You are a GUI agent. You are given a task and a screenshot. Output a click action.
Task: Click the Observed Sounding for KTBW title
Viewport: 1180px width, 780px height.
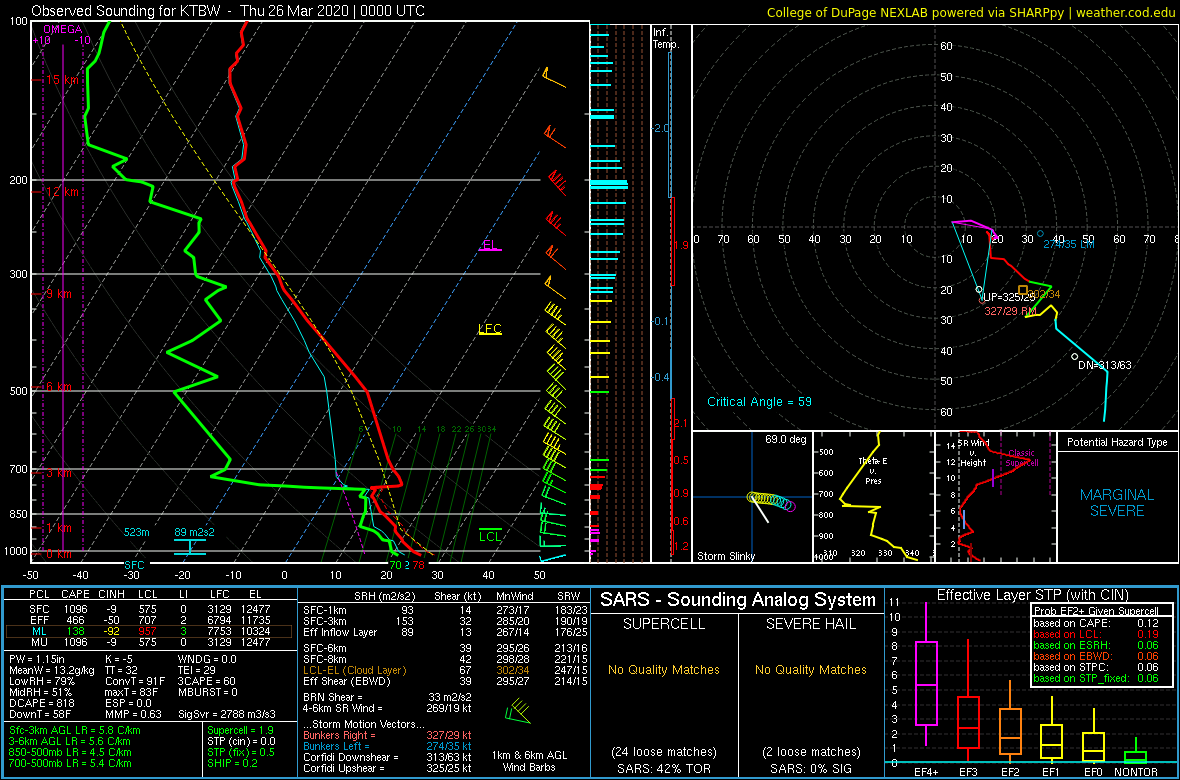pos(228,11)
